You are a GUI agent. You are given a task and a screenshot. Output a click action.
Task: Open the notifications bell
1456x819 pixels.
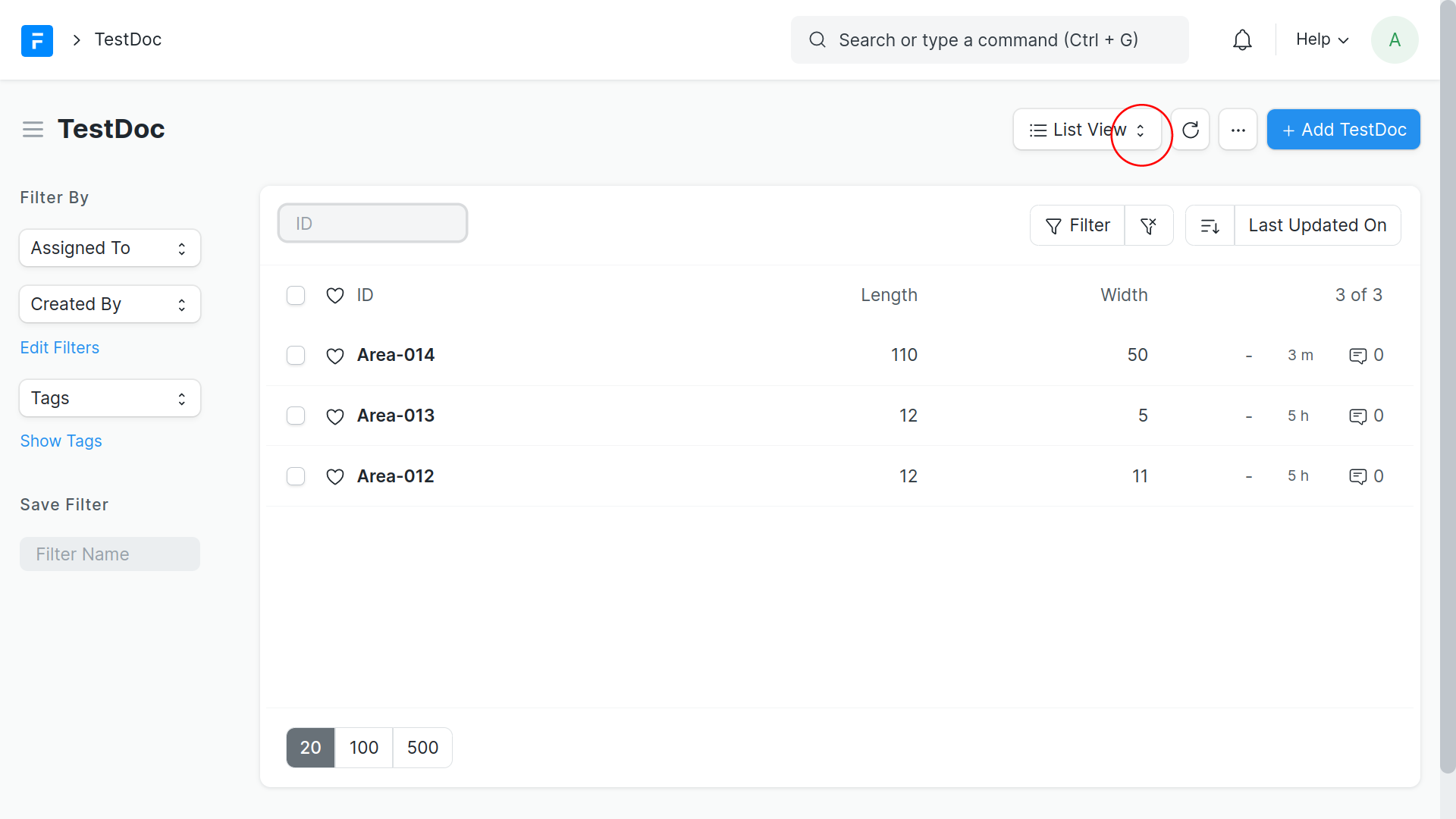click(1242, 40)
